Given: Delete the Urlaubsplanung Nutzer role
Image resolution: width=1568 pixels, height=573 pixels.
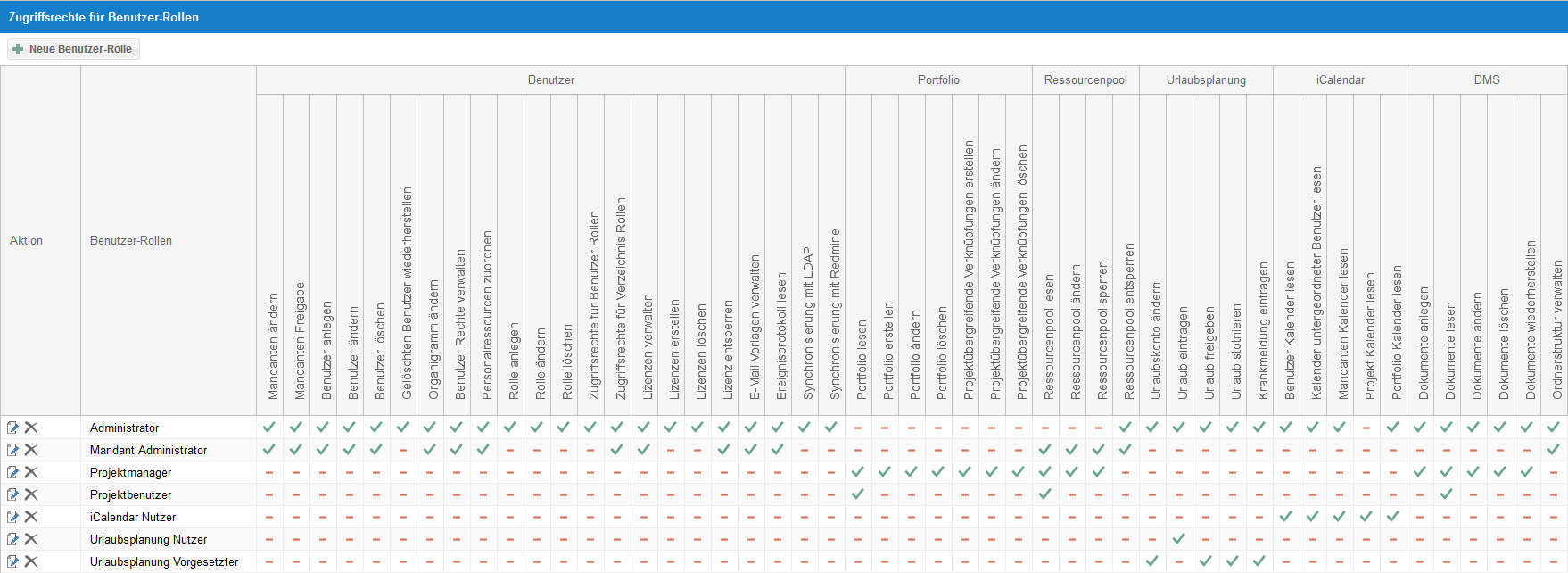Looking at the screenshot, I should coord(31,539).
